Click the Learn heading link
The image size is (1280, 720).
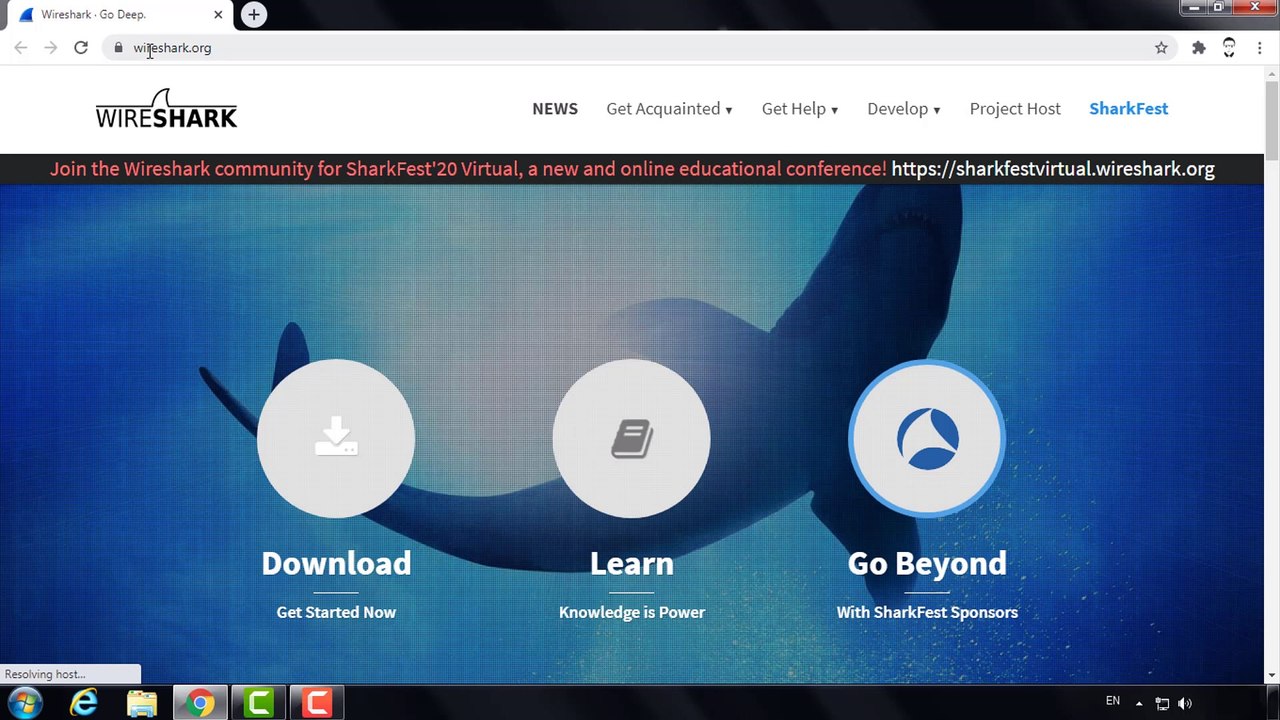pyautogui.click(x=632, y=563)
